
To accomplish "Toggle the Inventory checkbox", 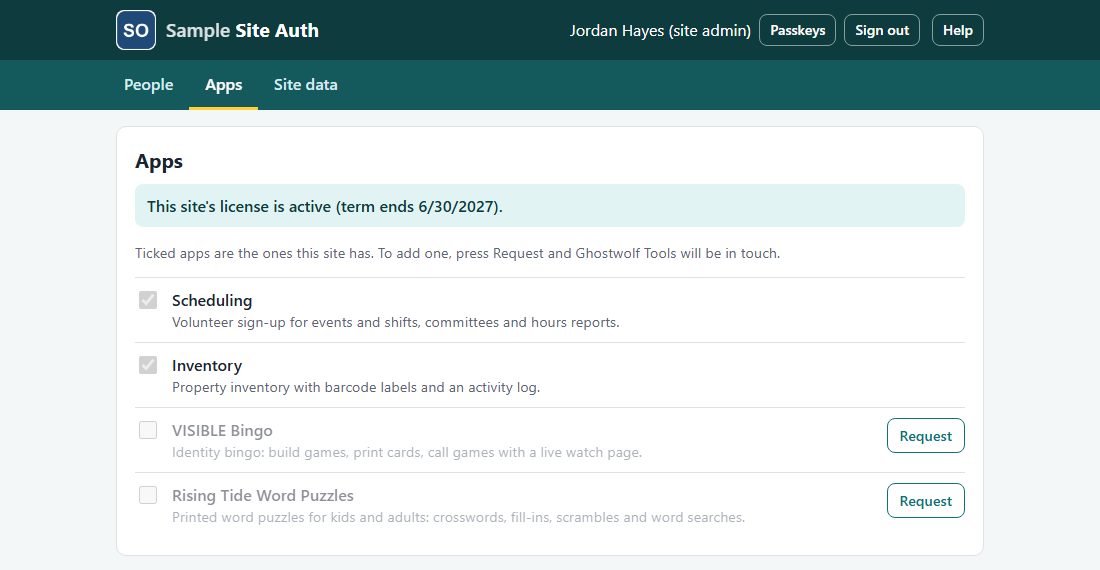I will [148, 365].
